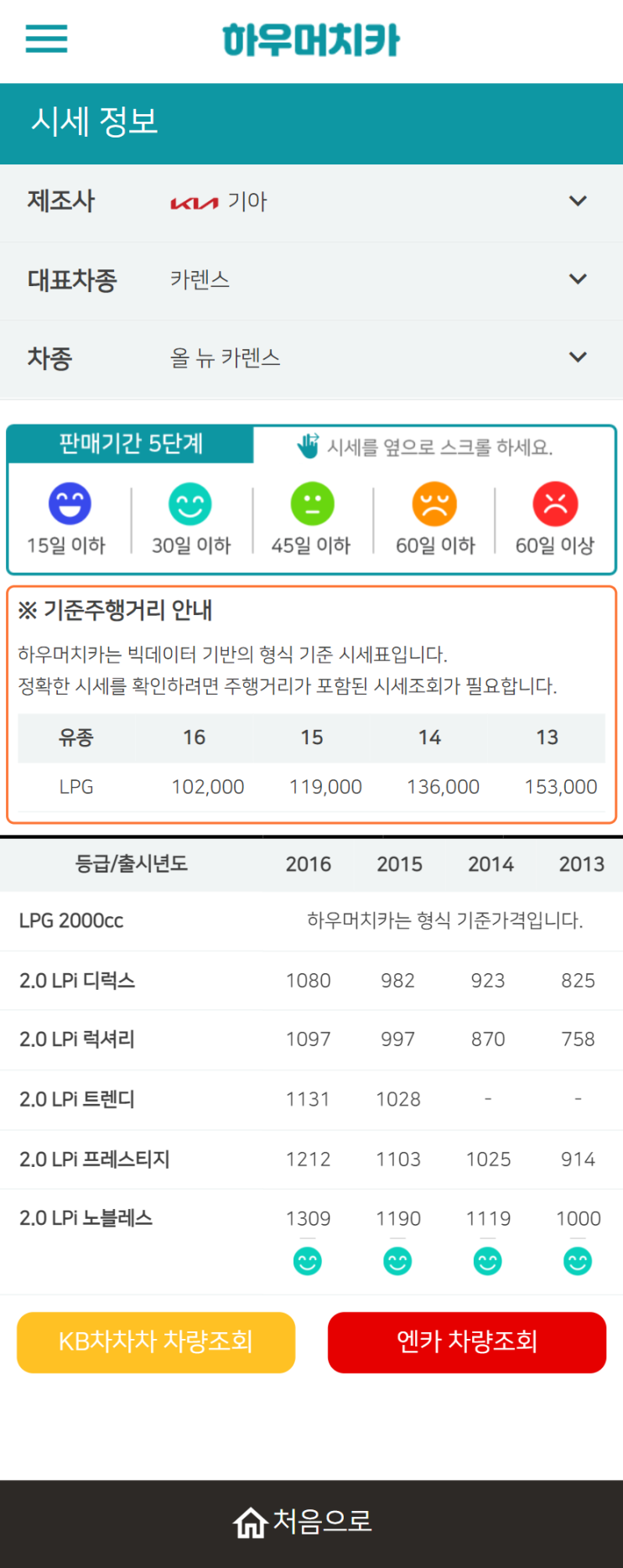Click the 2013 year column header
This screenshot has height=1568, width=623.
click(582, 864)
